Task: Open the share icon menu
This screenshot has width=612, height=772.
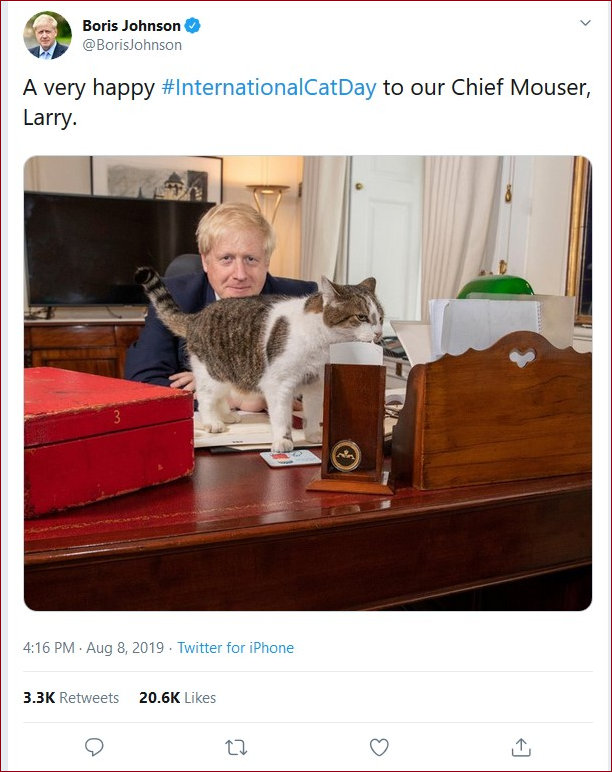Action: pos(521,747)
